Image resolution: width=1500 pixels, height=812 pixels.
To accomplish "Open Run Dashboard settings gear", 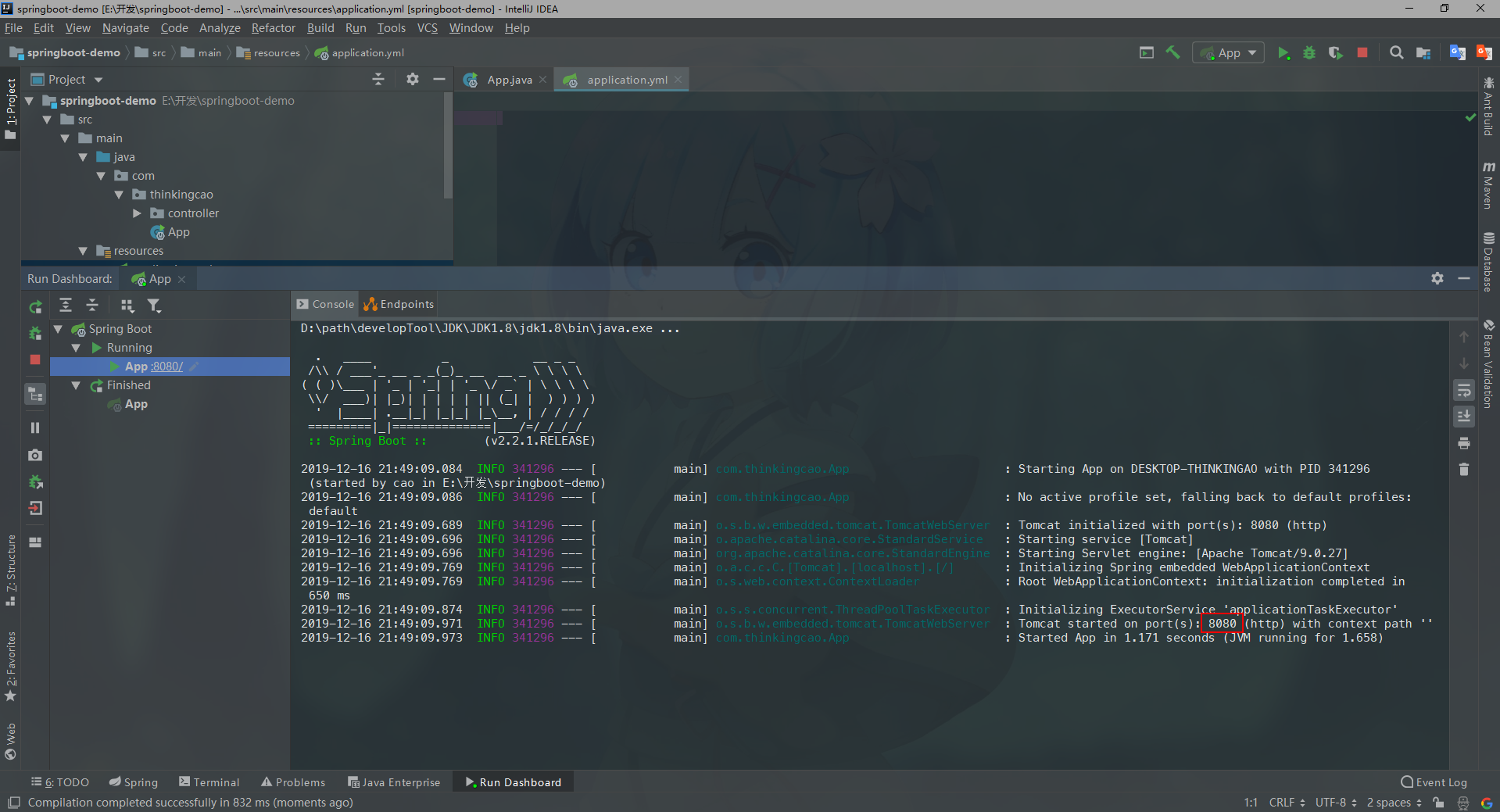I will 1437,278.
